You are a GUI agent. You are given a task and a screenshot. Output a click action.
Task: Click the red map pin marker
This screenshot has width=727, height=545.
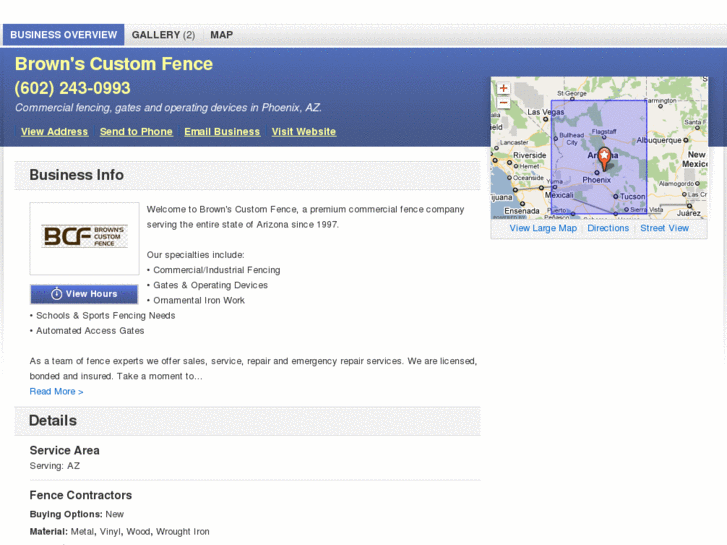604,159
